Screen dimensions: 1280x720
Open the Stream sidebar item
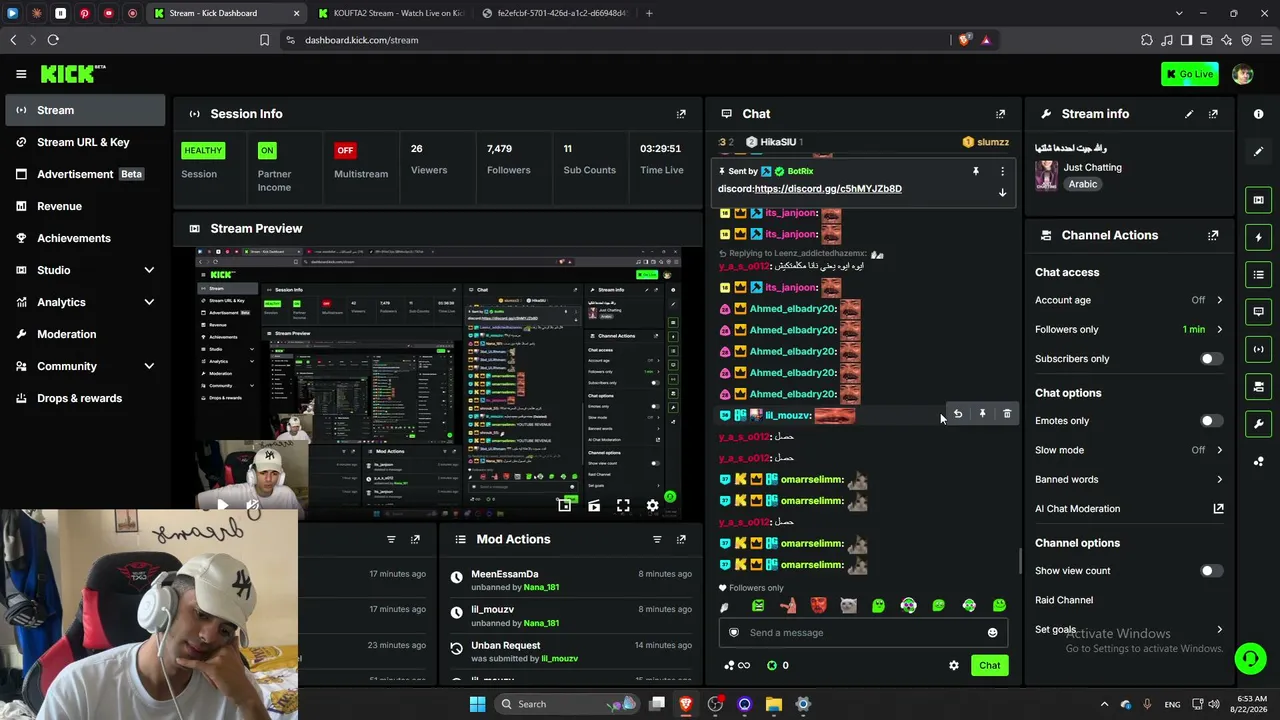pyautogui.click(x=85, y=110)
